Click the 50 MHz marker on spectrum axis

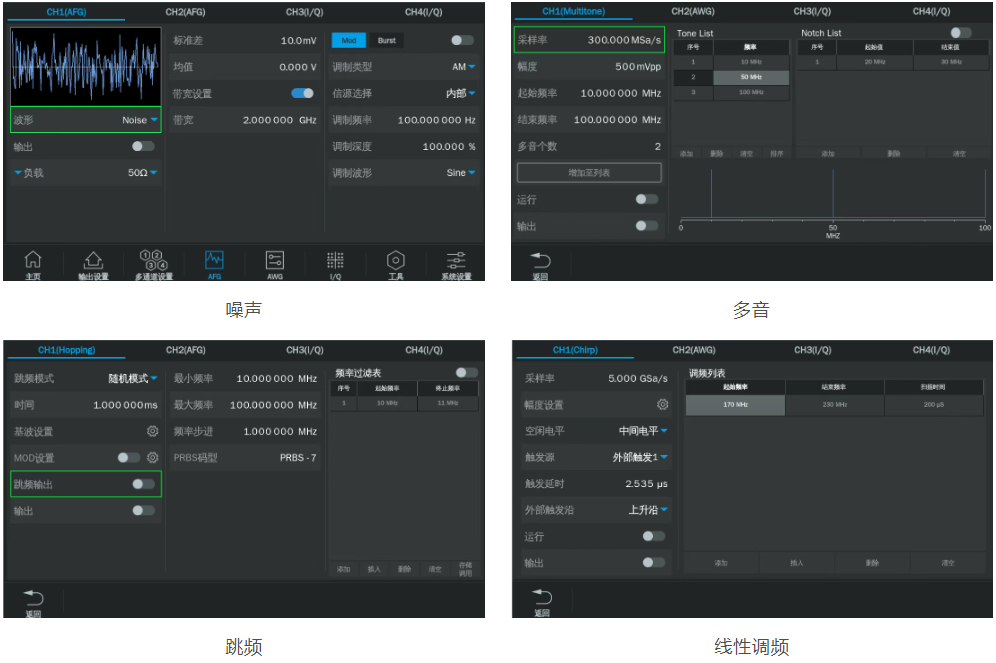coord(832,229)
